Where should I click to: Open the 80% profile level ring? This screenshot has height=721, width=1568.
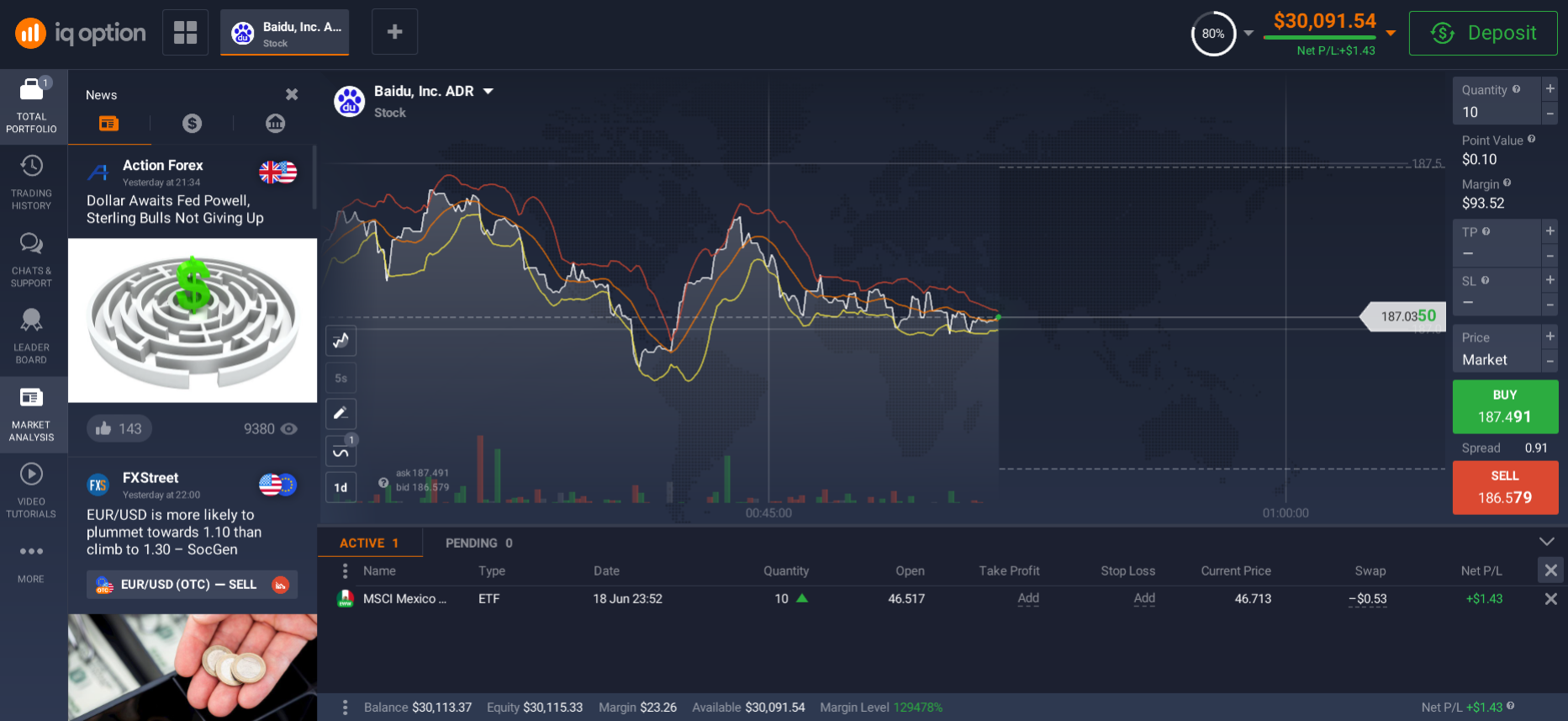tap(1213, 34)
